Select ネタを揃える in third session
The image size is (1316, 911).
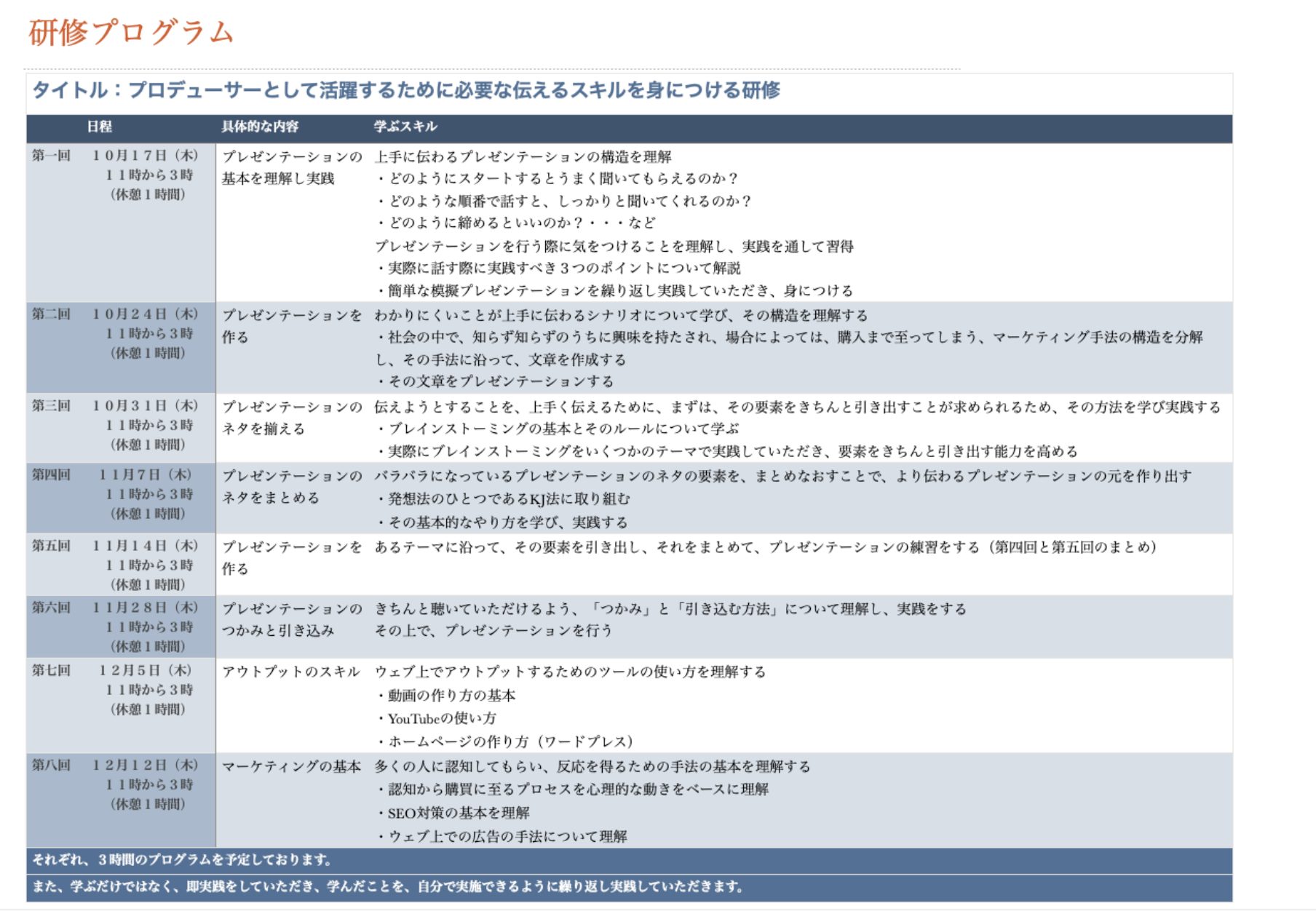coord(263,429)
